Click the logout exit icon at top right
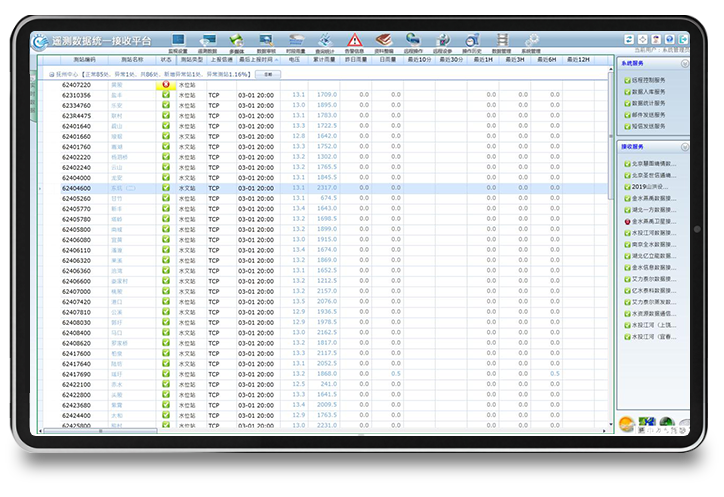The width and height of the screenshot is (724, 497). 682,39
